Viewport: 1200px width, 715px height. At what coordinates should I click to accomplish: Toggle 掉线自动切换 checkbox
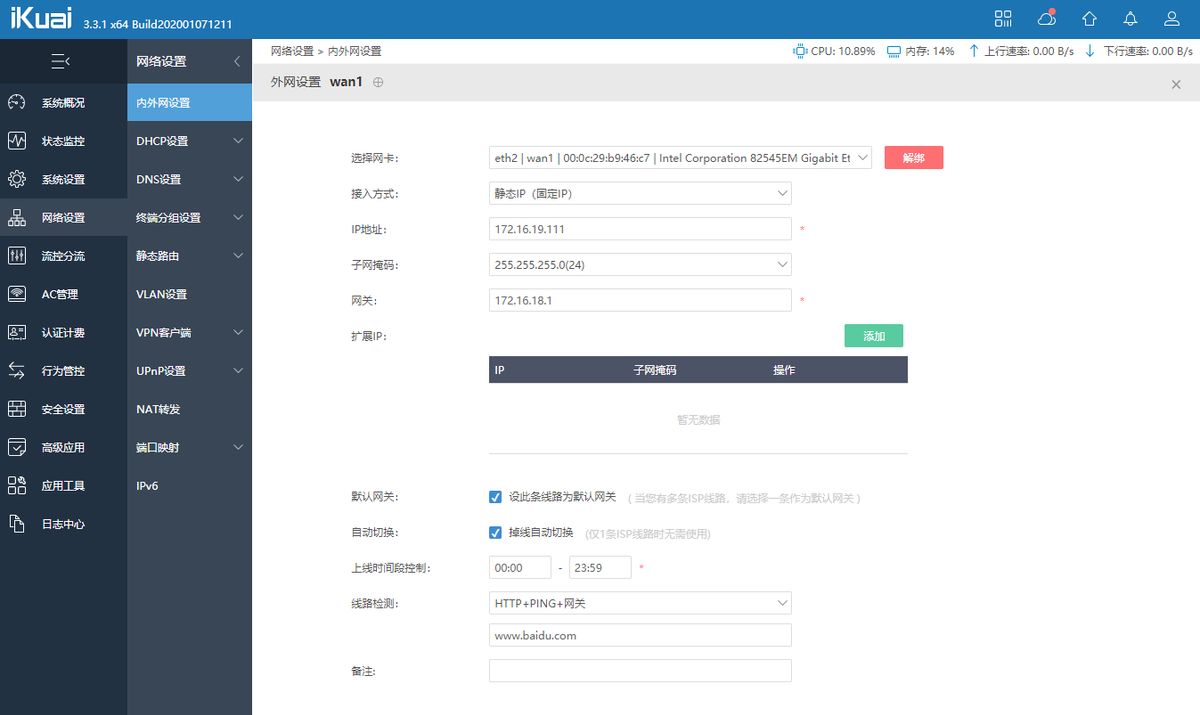pos(495,533)
